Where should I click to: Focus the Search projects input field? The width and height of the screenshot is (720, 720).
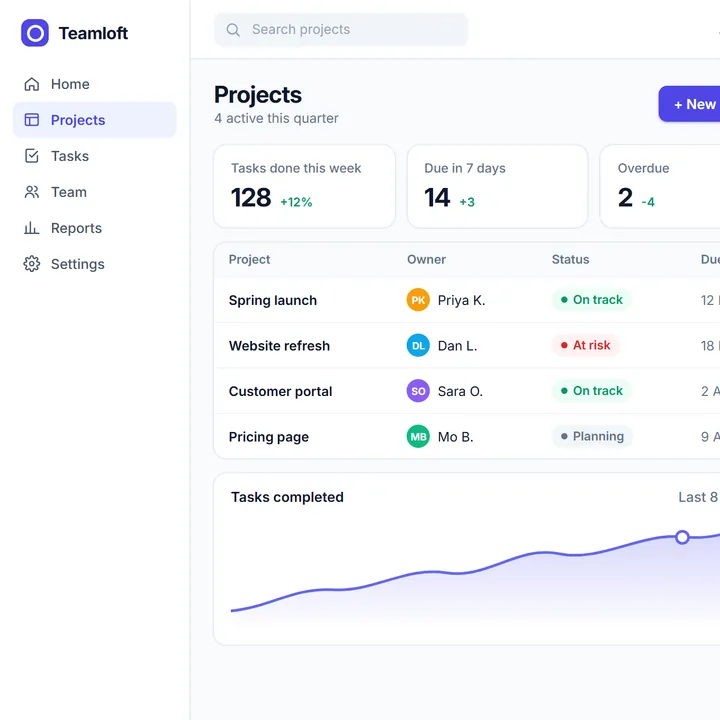point(341,30)
